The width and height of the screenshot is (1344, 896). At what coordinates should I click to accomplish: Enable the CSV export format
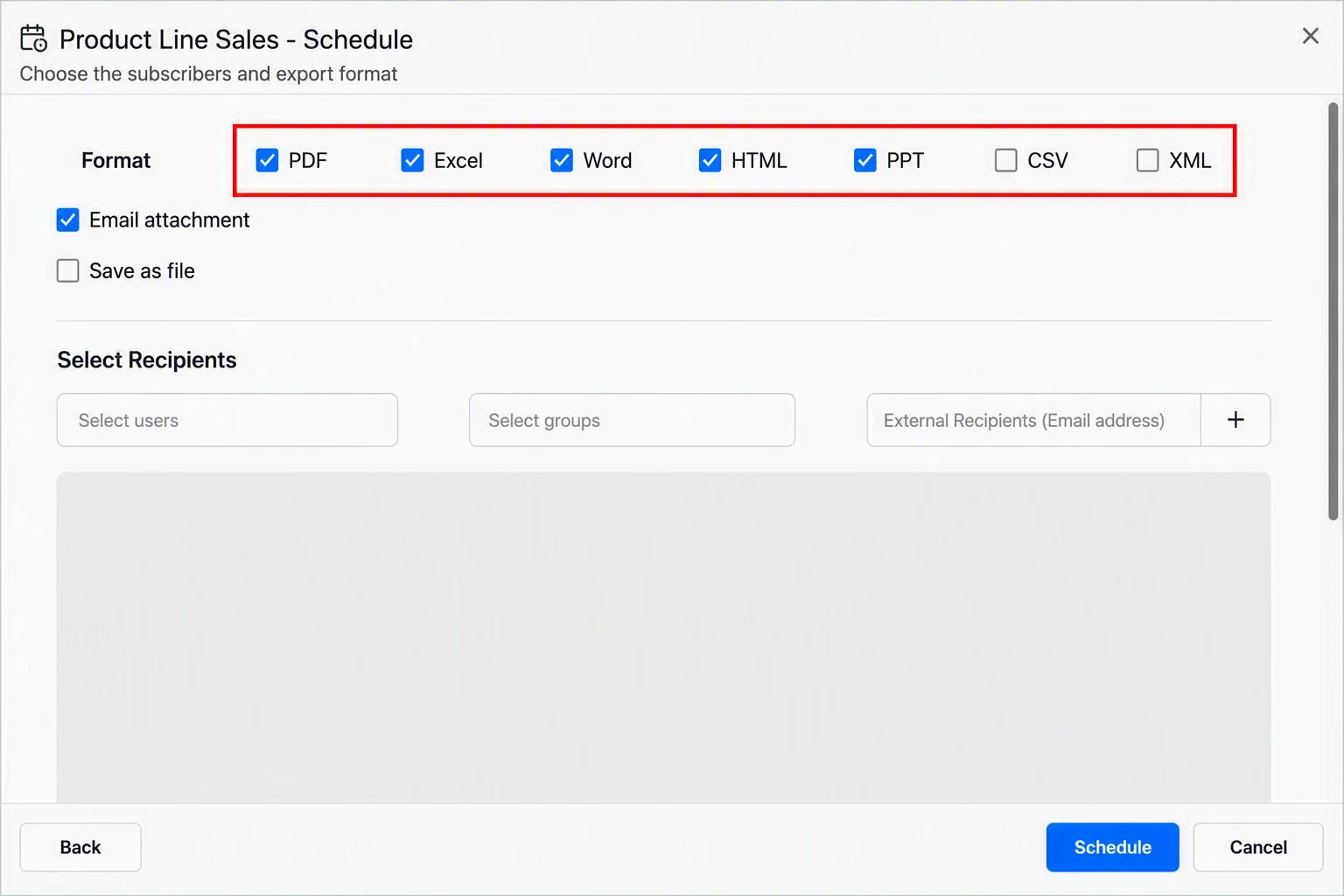pyautogui.click(x=1006, y=160)
